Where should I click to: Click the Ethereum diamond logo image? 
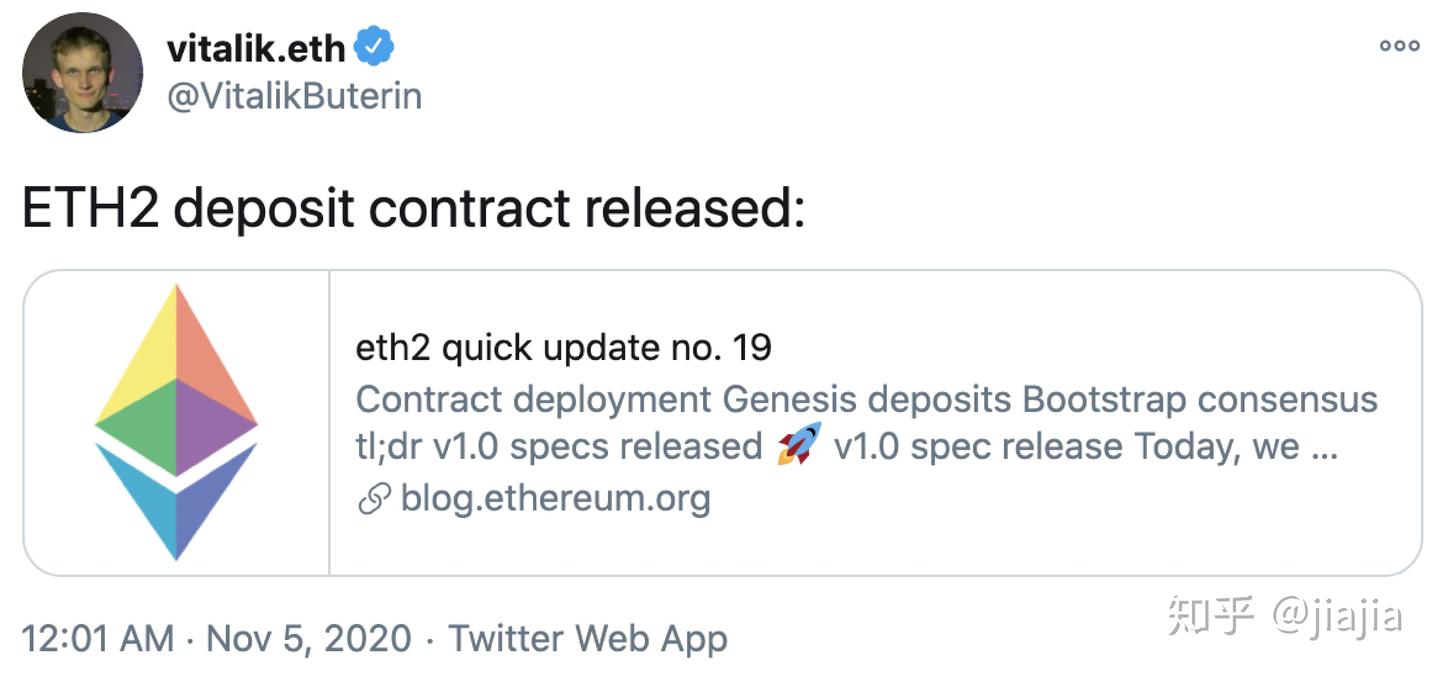pyautogui.click(x=177, y=420)
